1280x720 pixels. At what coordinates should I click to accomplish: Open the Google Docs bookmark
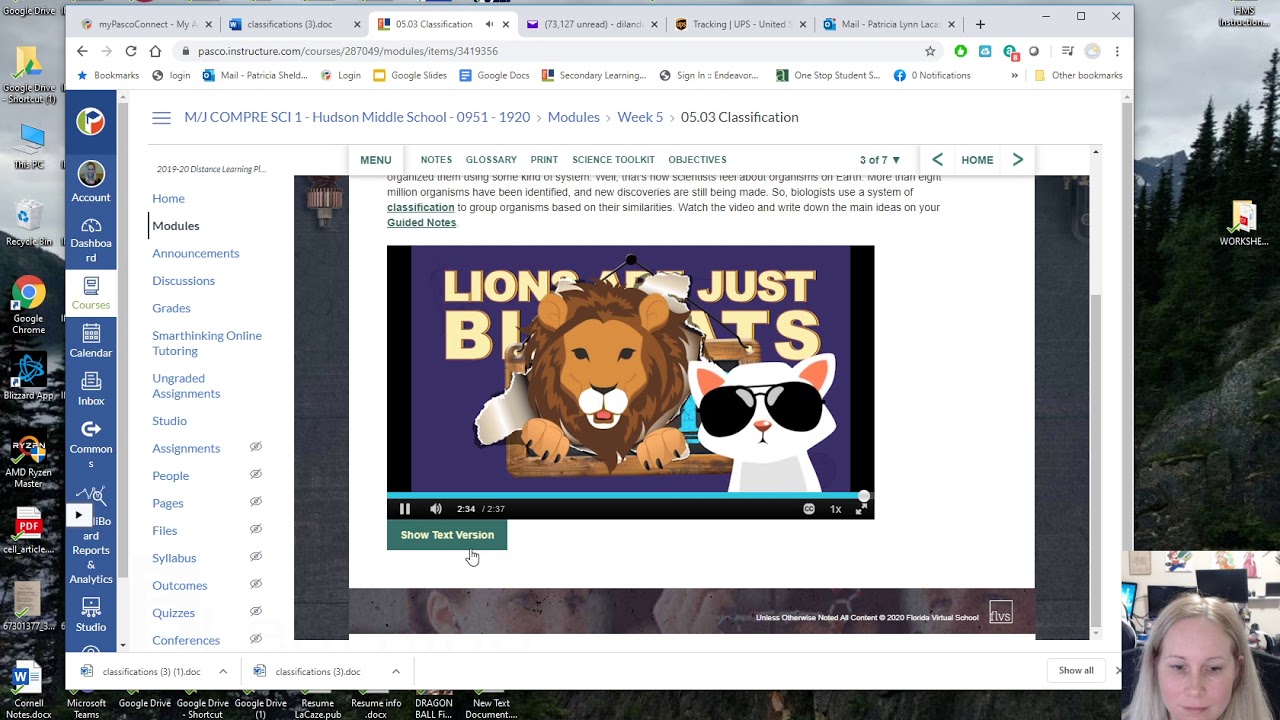click(494, 75)
